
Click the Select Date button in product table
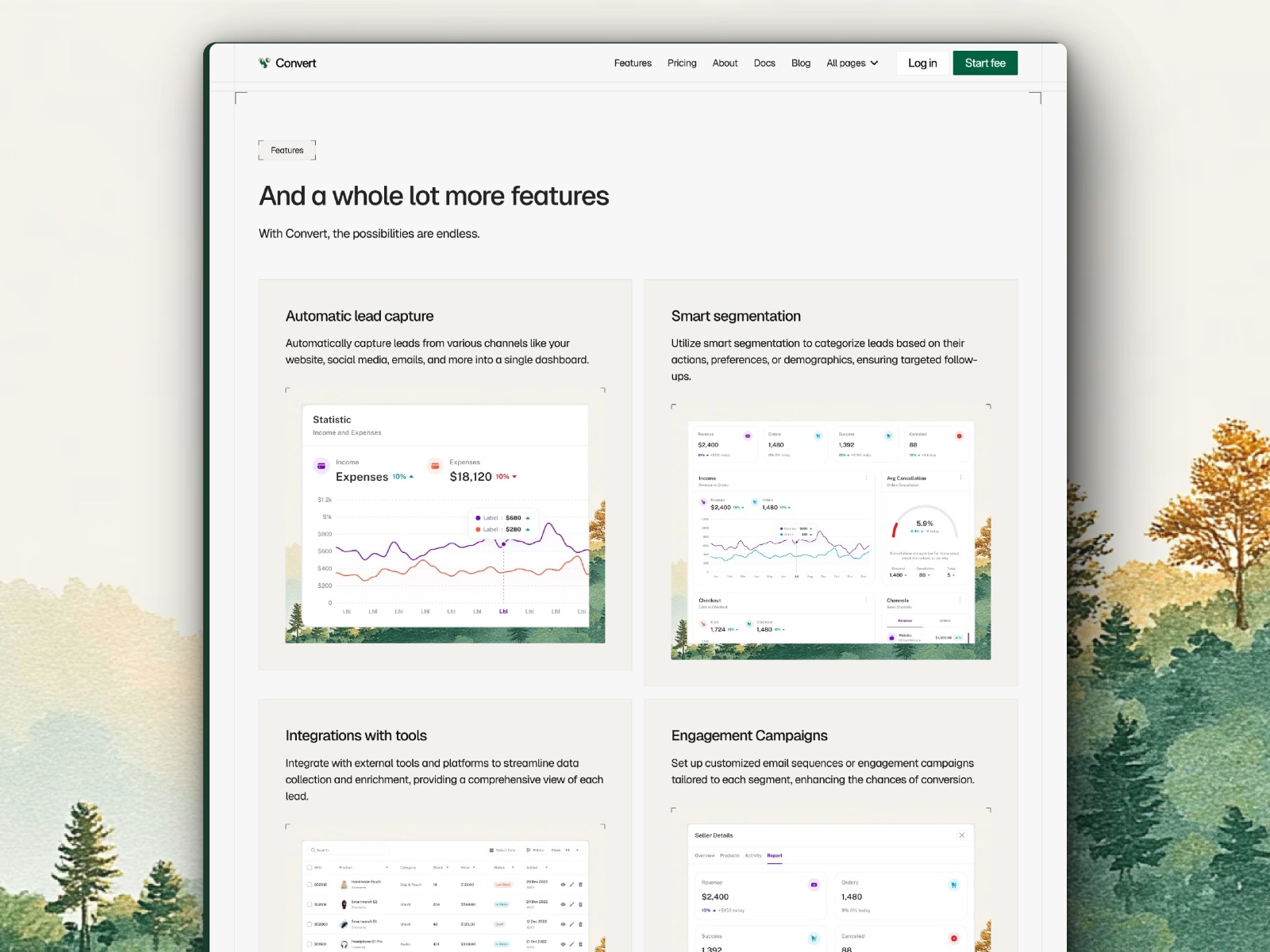point(502,850)
